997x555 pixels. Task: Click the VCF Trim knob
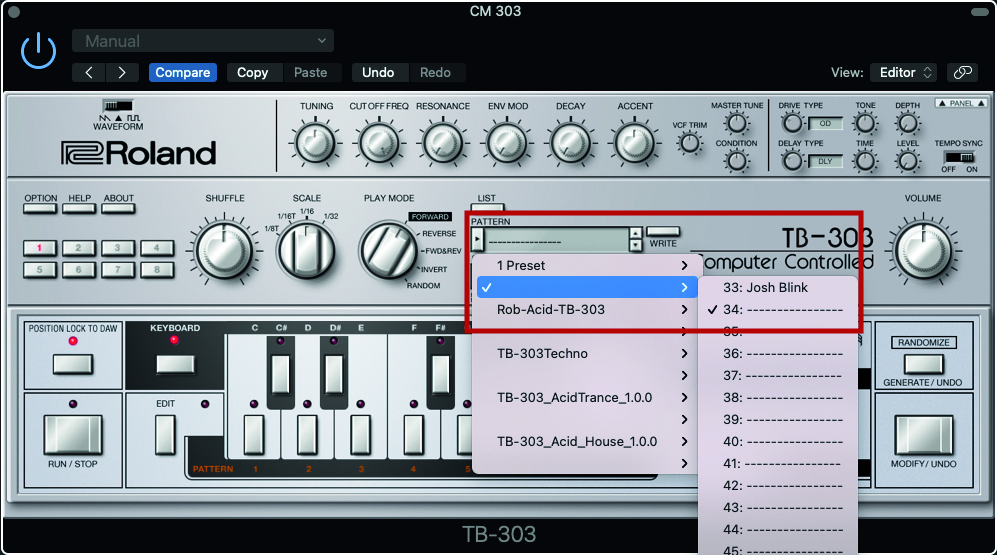(x=689, y=143)
